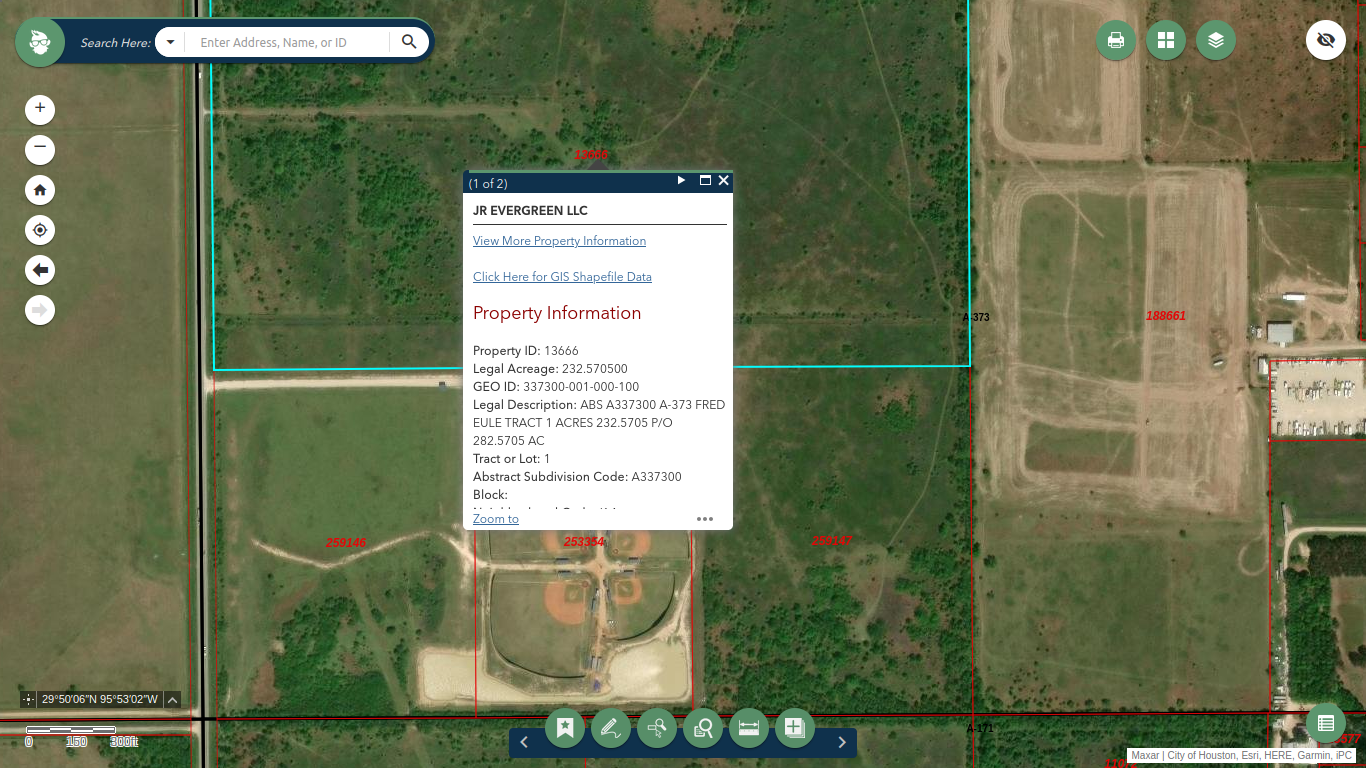Click parcel label 188661

[1166, 316]
